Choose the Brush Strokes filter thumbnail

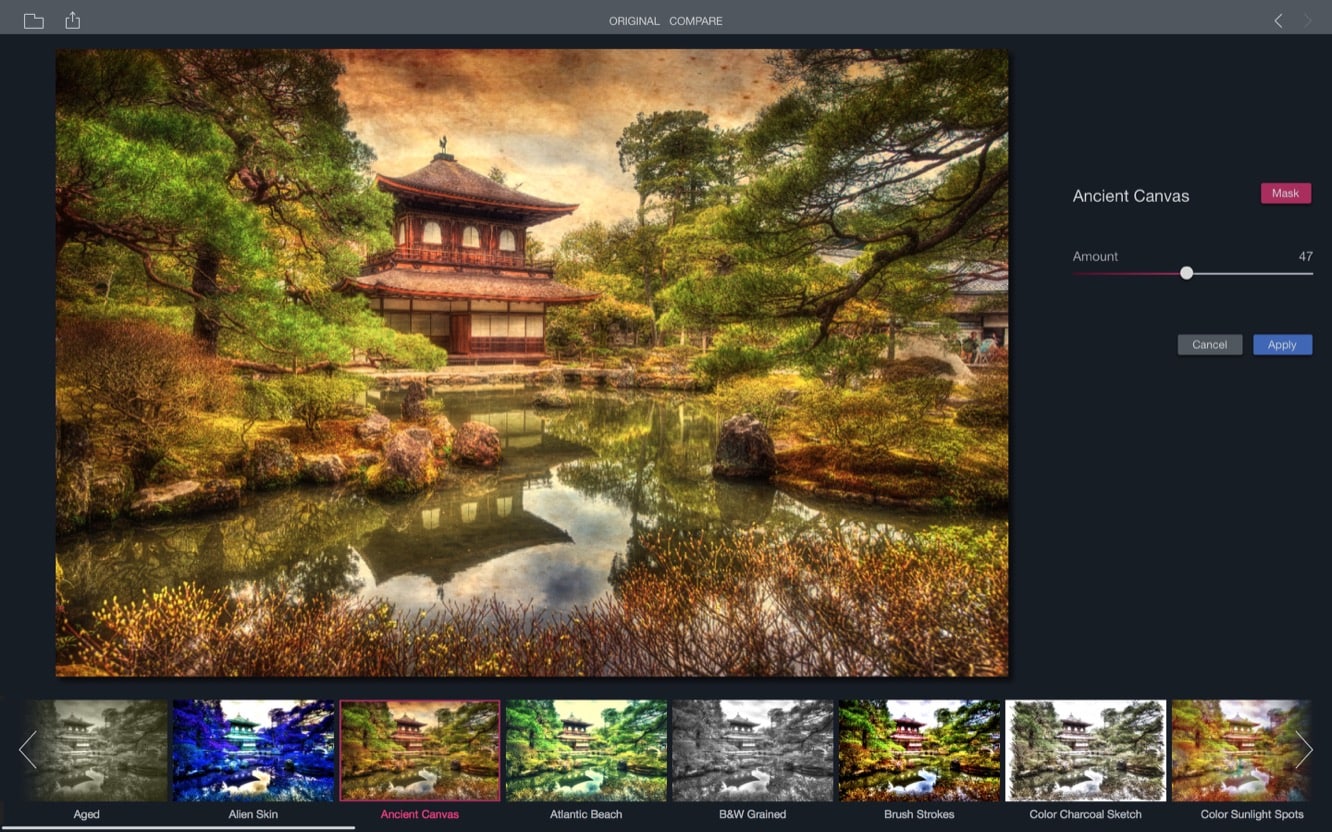click(919, 750)
